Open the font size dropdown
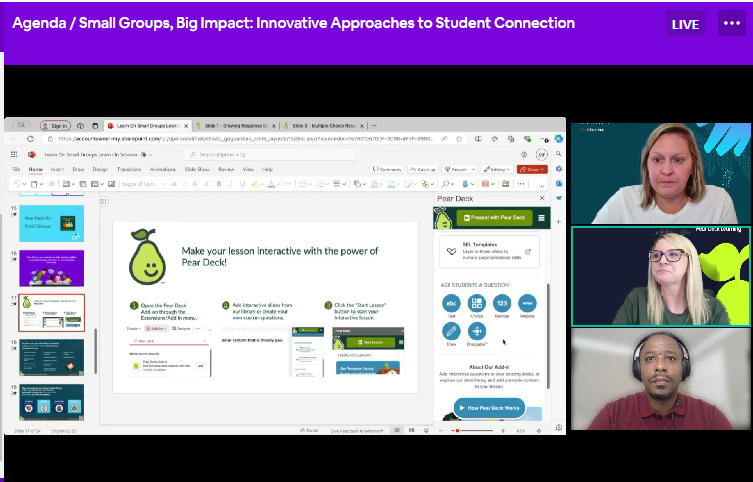The image size is (753, 482). point(178,184)
